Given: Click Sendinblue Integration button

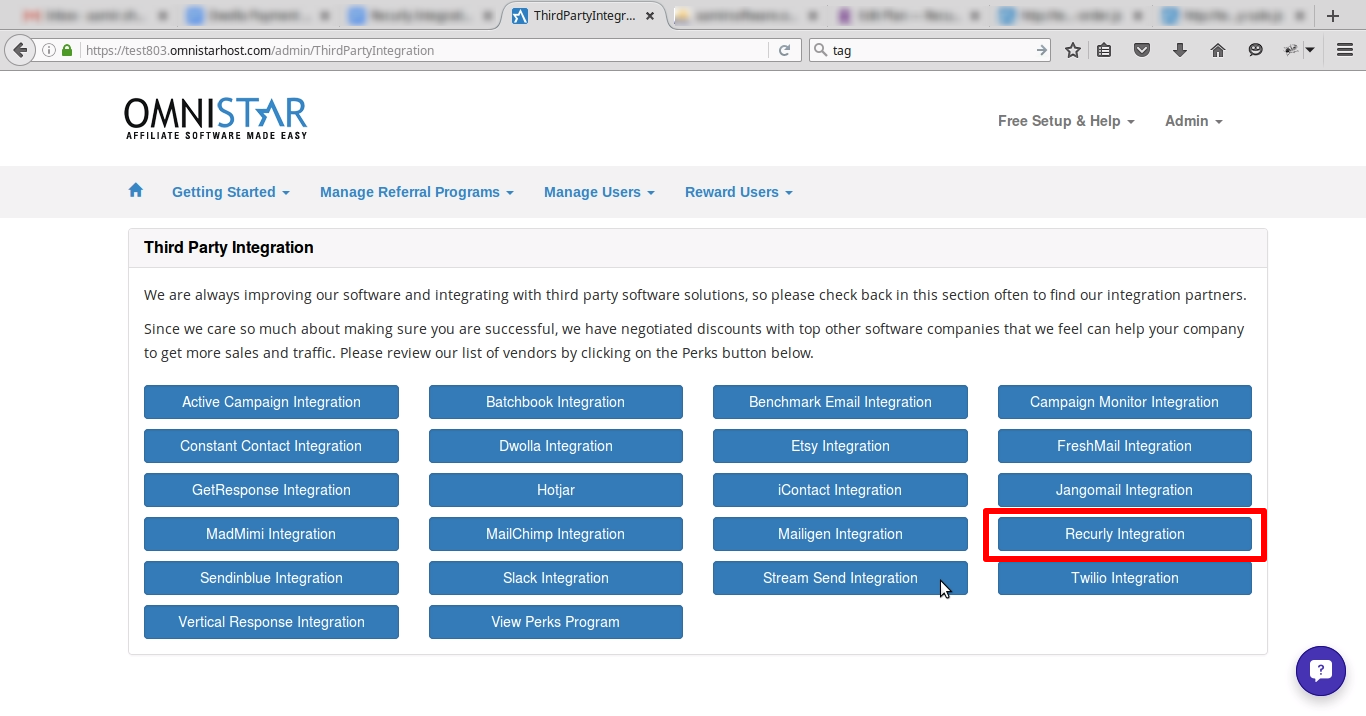Looking at the screenshot, I should click(271, 578).
